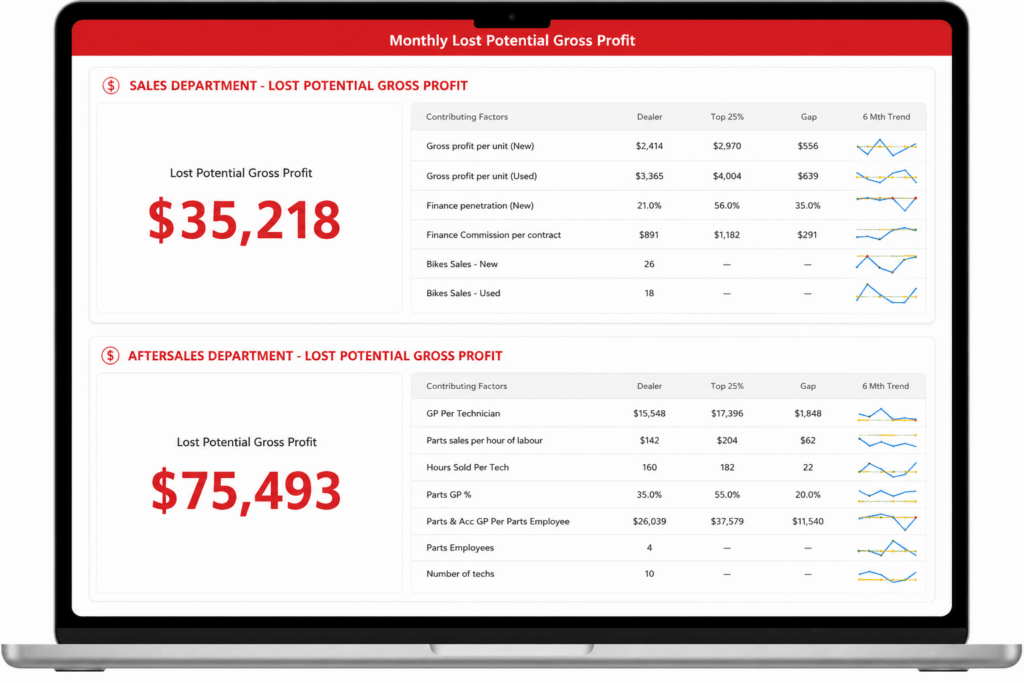Open the Bikes Sales - New trend sparkline
Screen dimensions: 1024x683
(886, 263)
